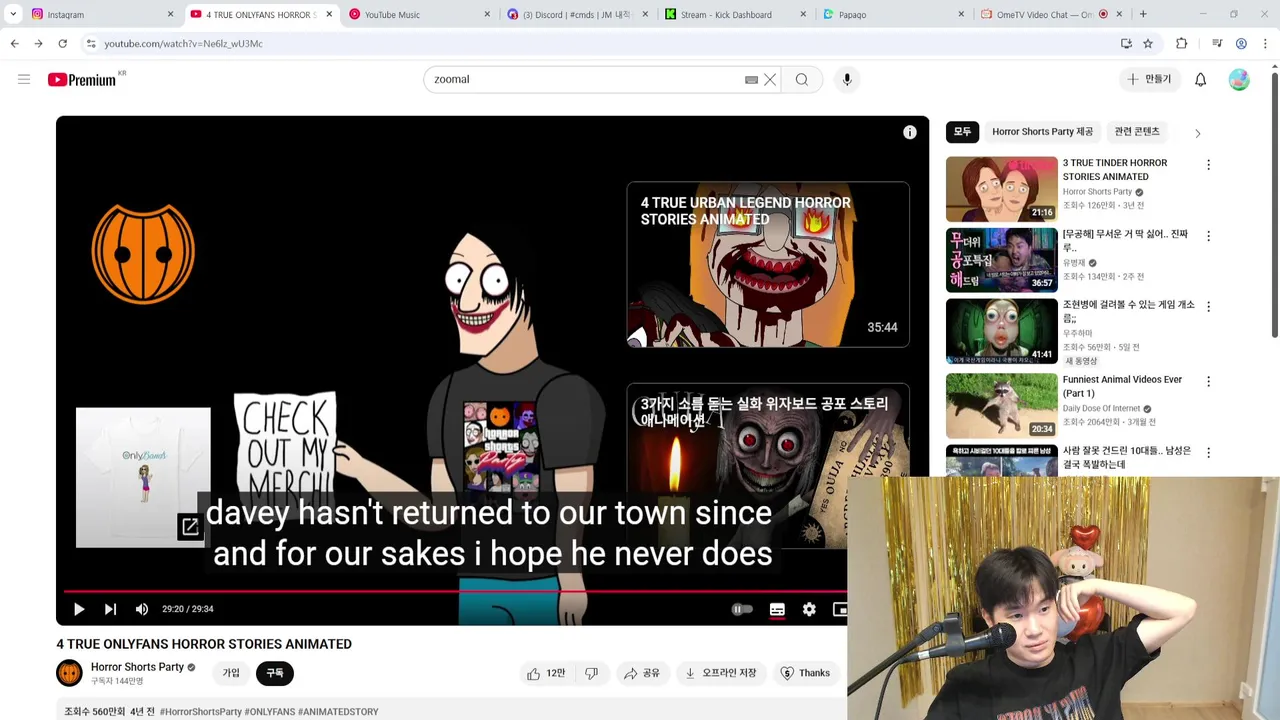Image resolution: width=1280 pixels, height=720 pixels.
Task: Open the on-screen keyboard icon in search
Action: click(x=751, y=80)
